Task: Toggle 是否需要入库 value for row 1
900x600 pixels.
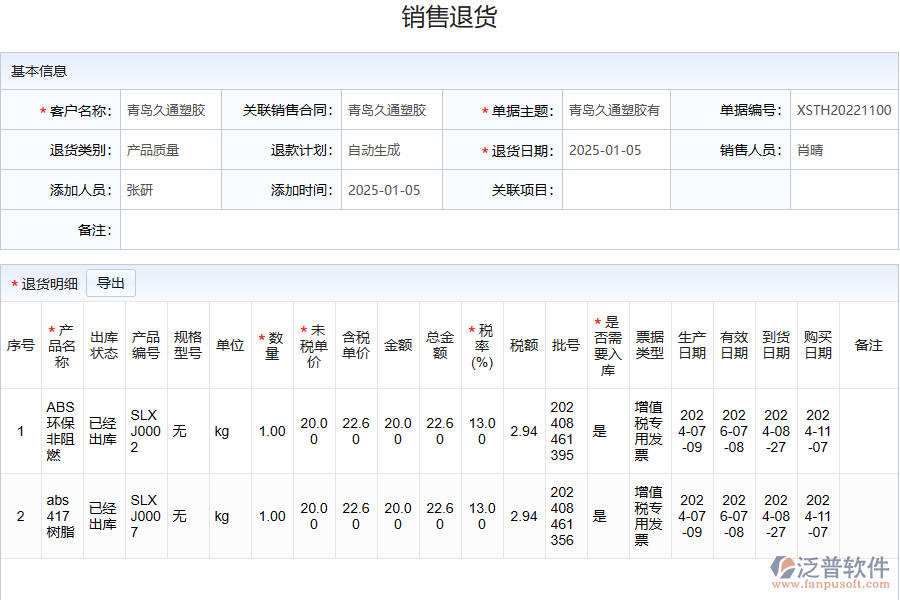Action: [601, 432]
